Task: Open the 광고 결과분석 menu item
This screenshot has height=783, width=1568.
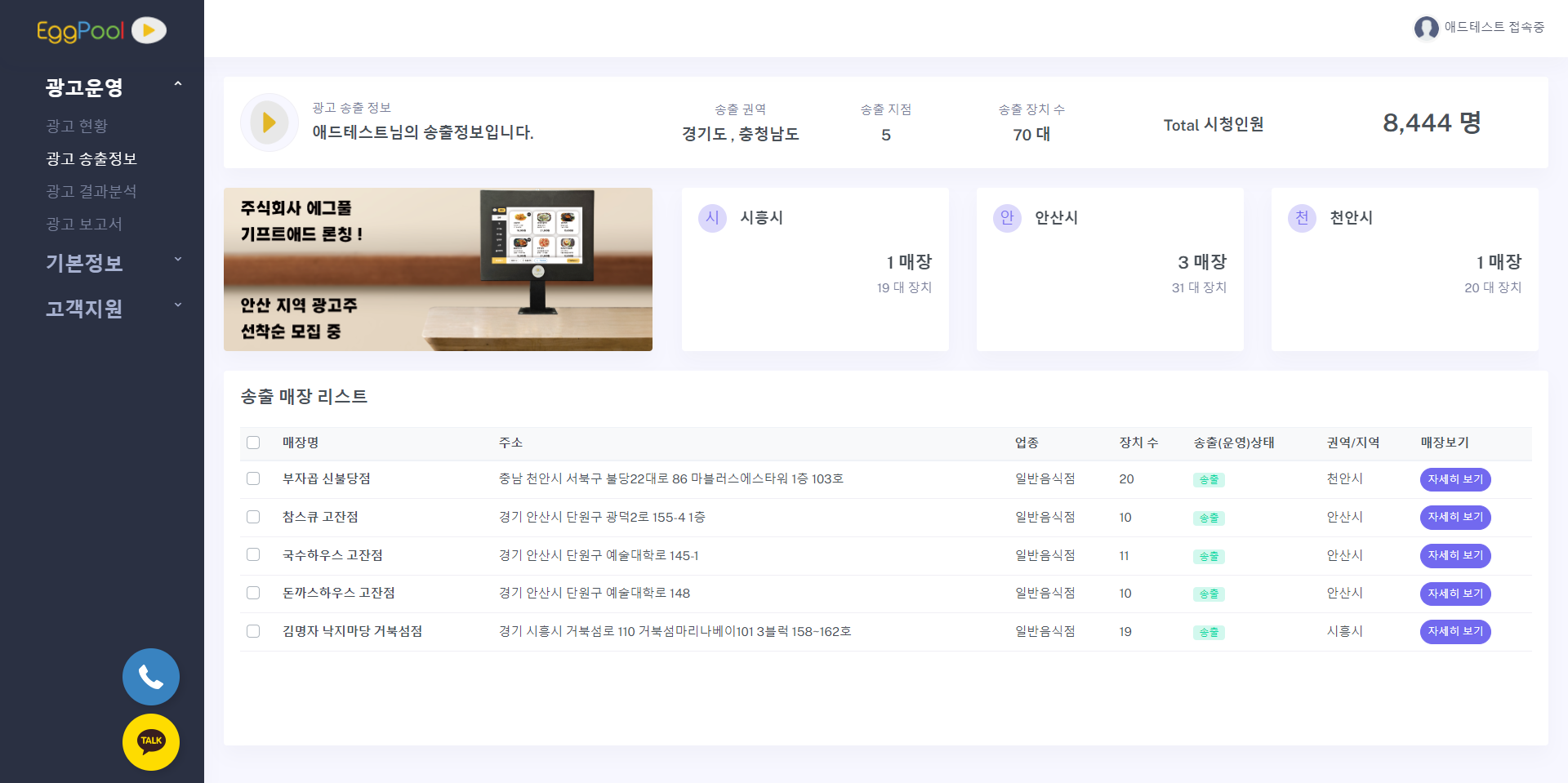Action: pos(91,191)
